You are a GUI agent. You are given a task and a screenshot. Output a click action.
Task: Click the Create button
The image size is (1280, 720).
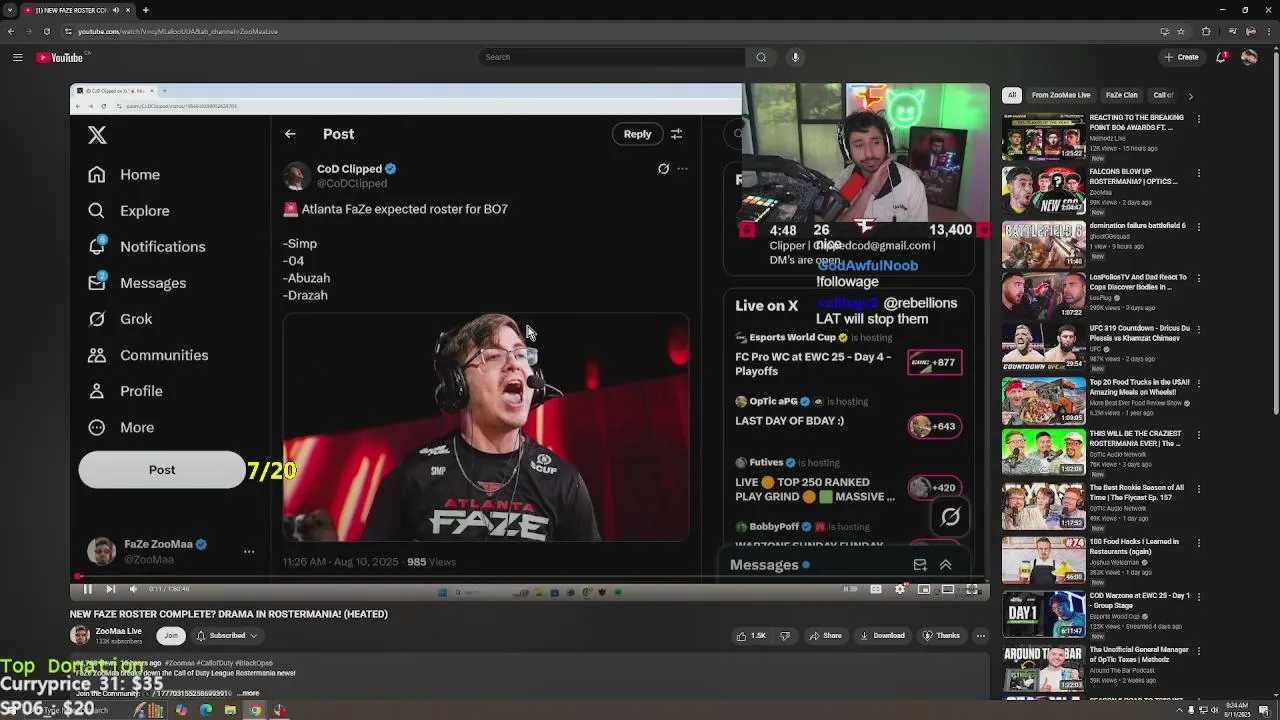coord(1182,57)
